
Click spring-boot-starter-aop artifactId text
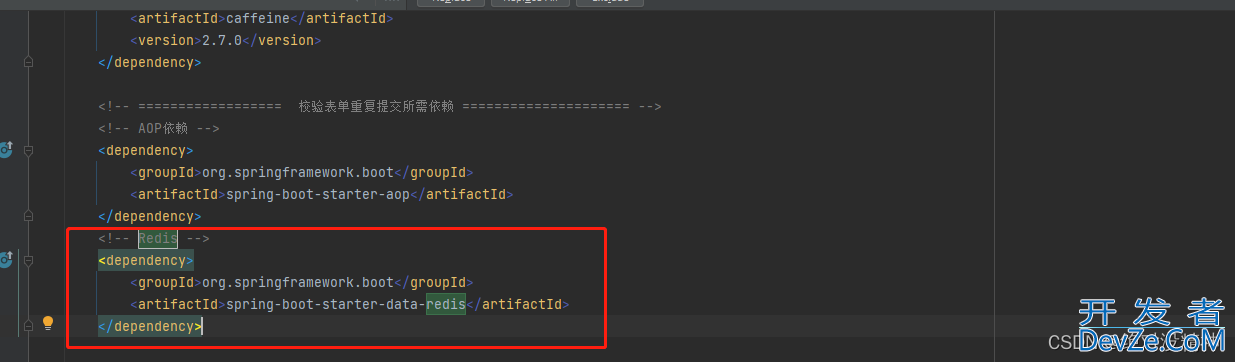pos(318,194)
